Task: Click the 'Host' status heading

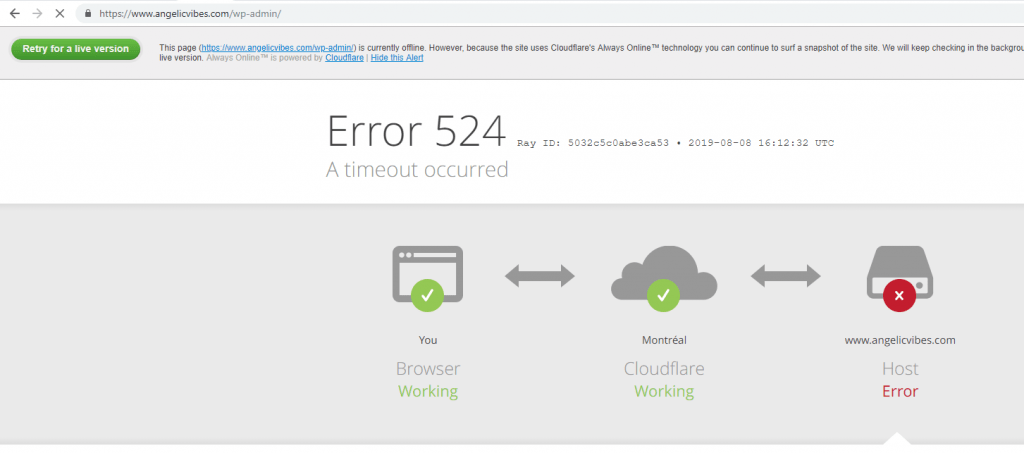Action: 900,369
